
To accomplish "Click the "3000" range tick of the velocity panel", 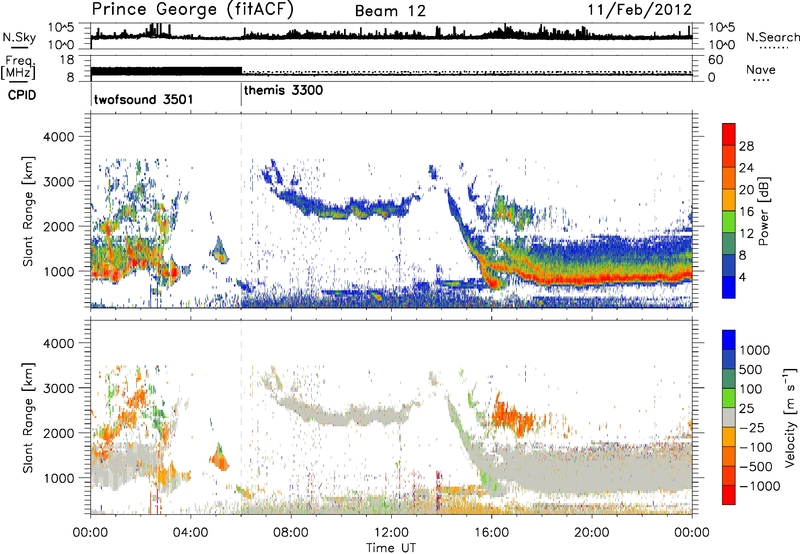I will pos(58,388).
